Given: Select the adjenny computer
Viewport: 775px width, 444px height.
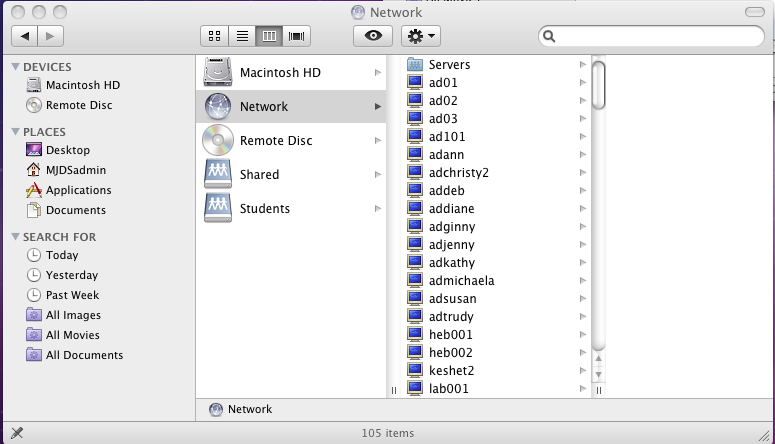Looking at the screenshot, I should tap(497, 244).
